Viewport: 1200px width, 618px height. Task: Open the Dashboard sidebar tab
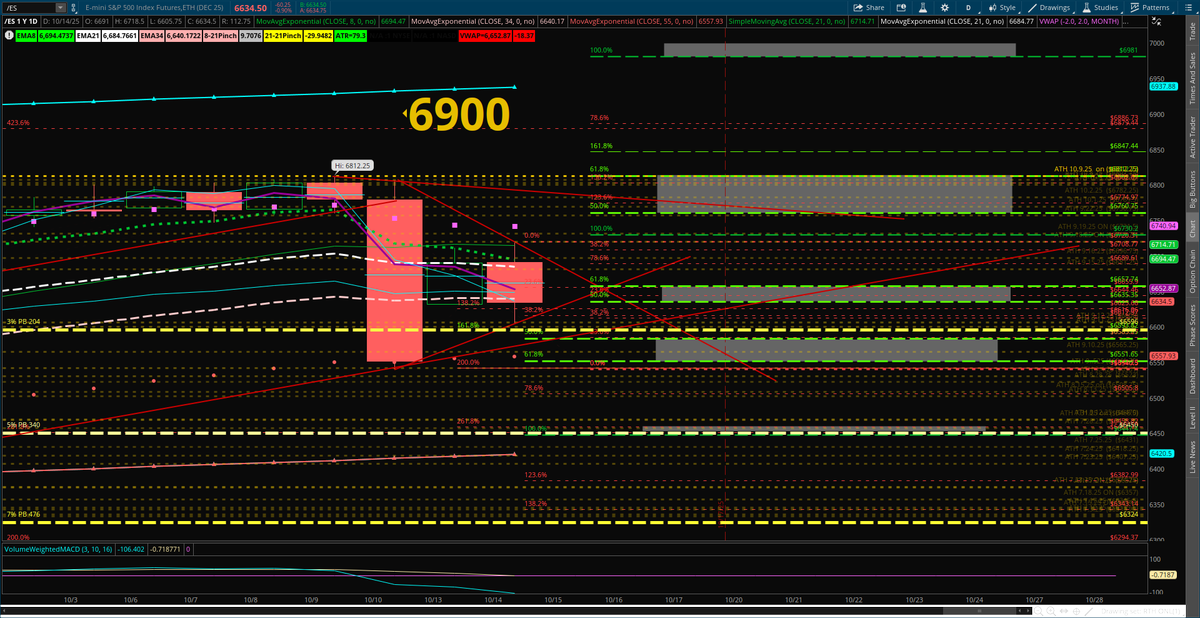coord(1191,374)
